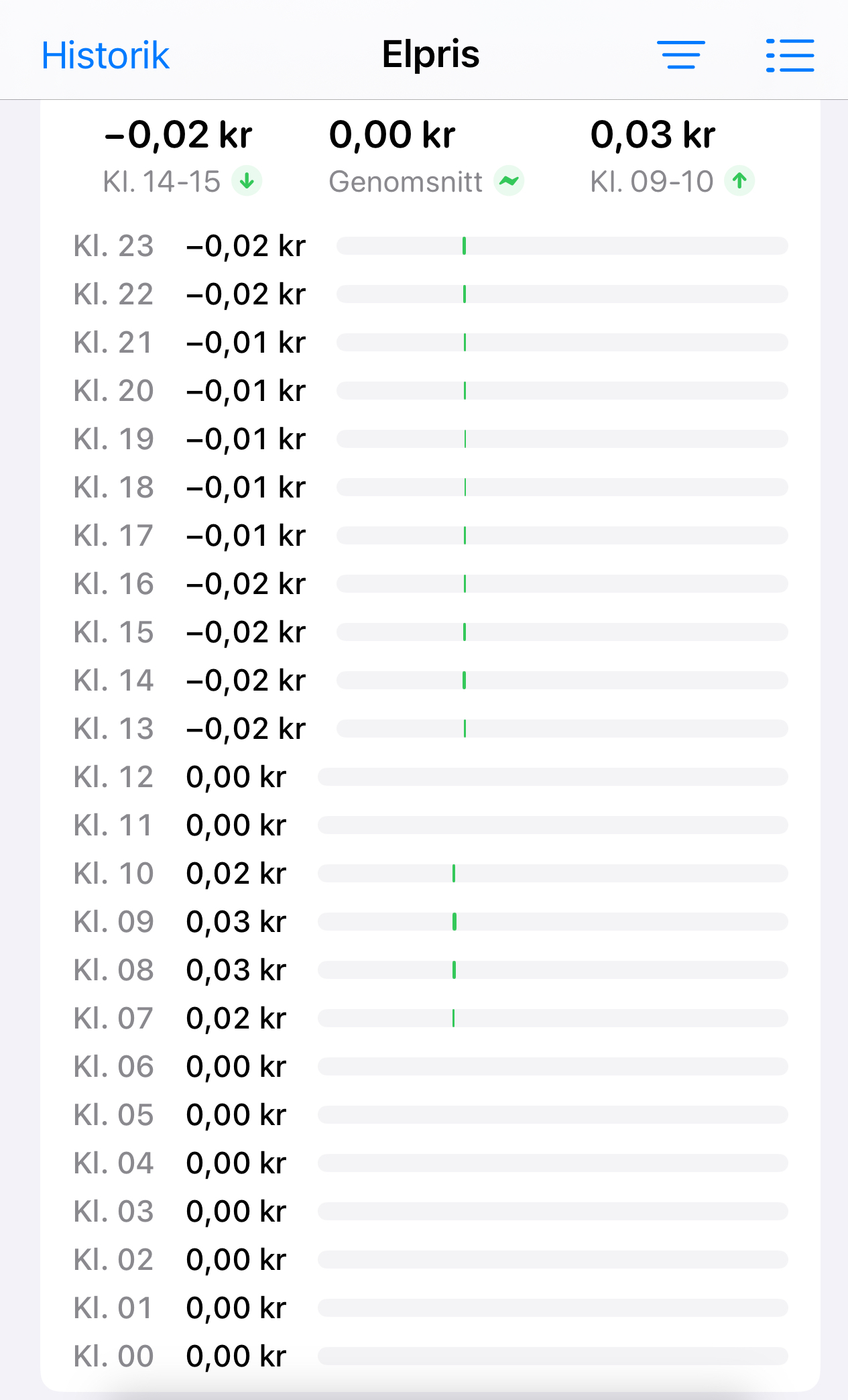Select the Kl. 04 hourly row
The image size is (848, 1400).
(430, 1163)
